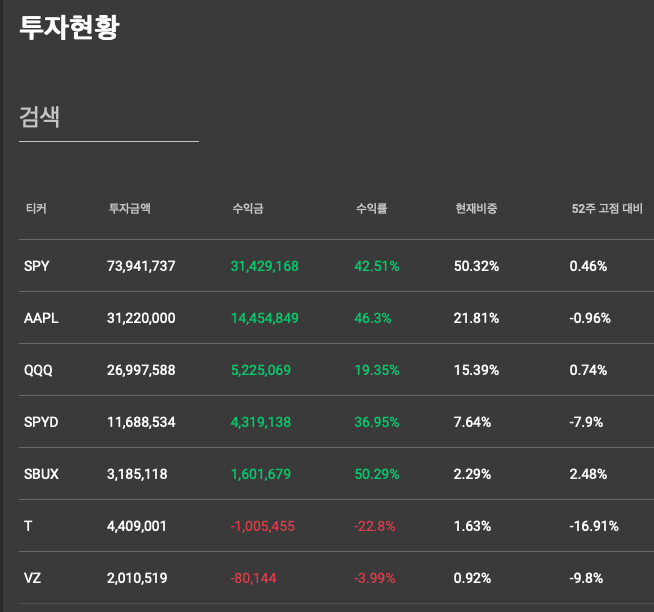Click the 2.48% 52-week high value
The height and width of the screenshot is (612, 654).
[589, 474]
